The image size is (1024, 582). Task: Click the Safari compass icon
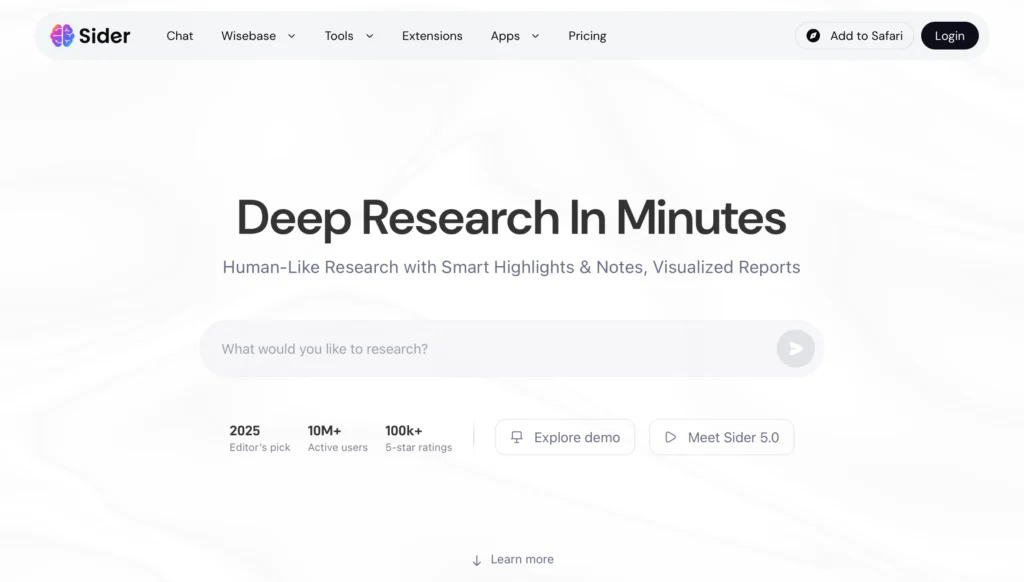[x=813, y=36]
